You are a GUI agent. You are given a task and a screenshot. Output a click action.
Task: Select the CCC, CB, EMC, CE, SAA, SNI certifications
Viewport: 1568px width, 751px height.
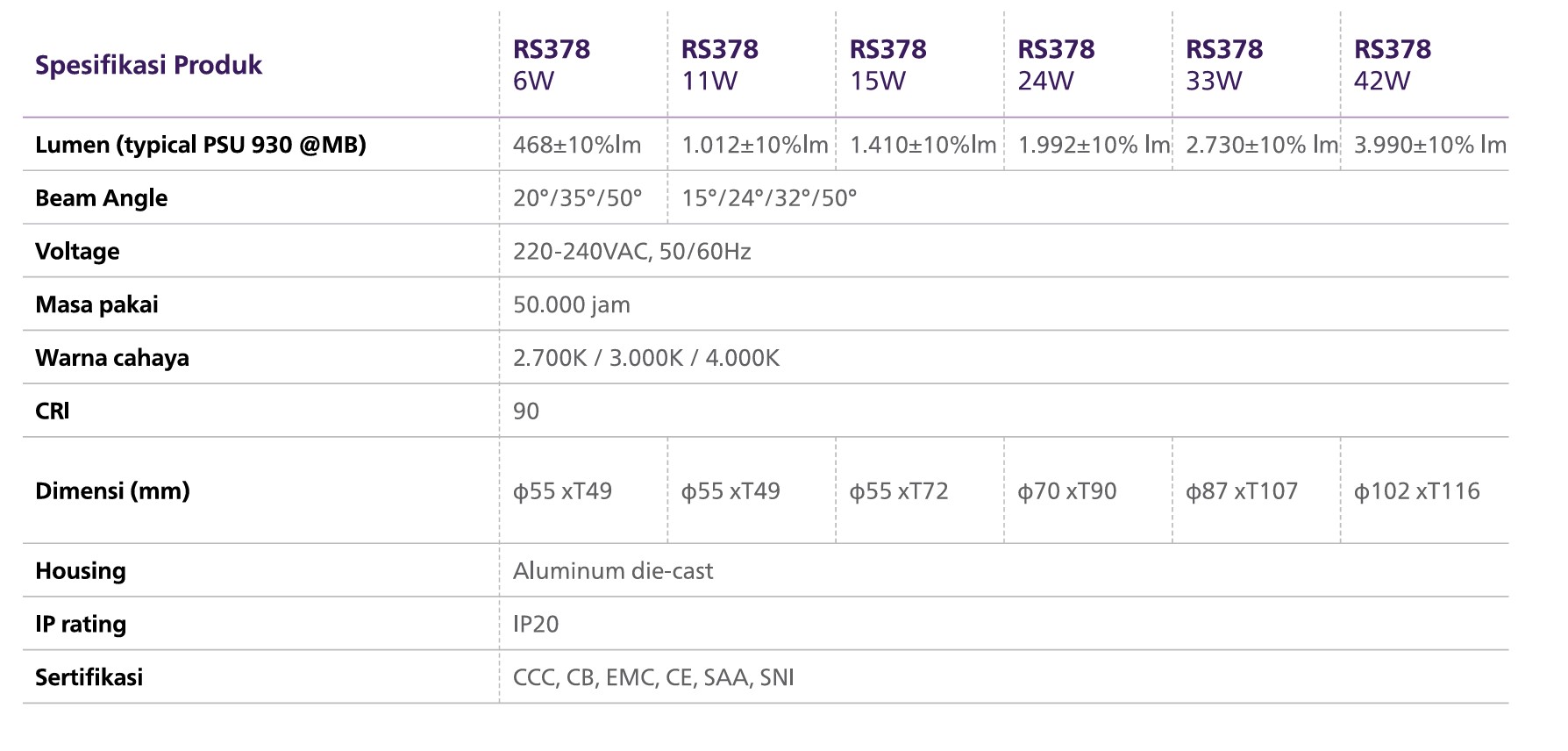pyautogui.click(x=653, y=677)
